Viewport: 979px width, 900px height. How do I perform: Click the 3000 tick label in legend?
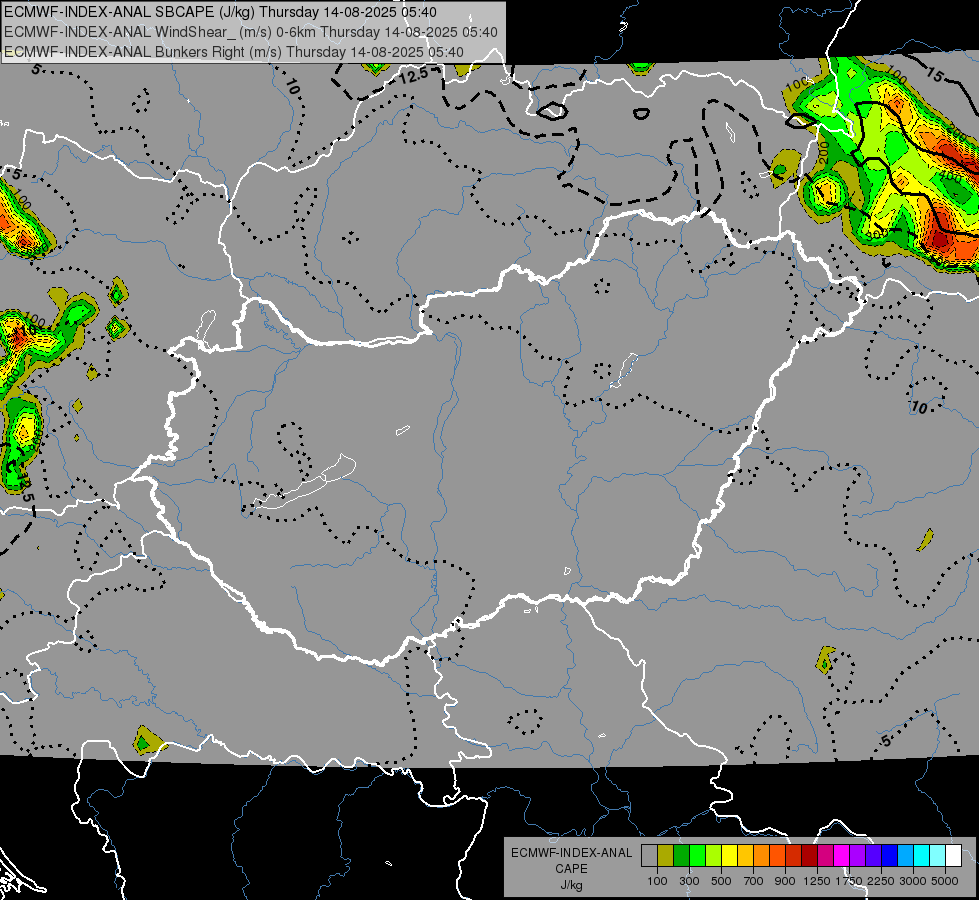tap(913, 881)
